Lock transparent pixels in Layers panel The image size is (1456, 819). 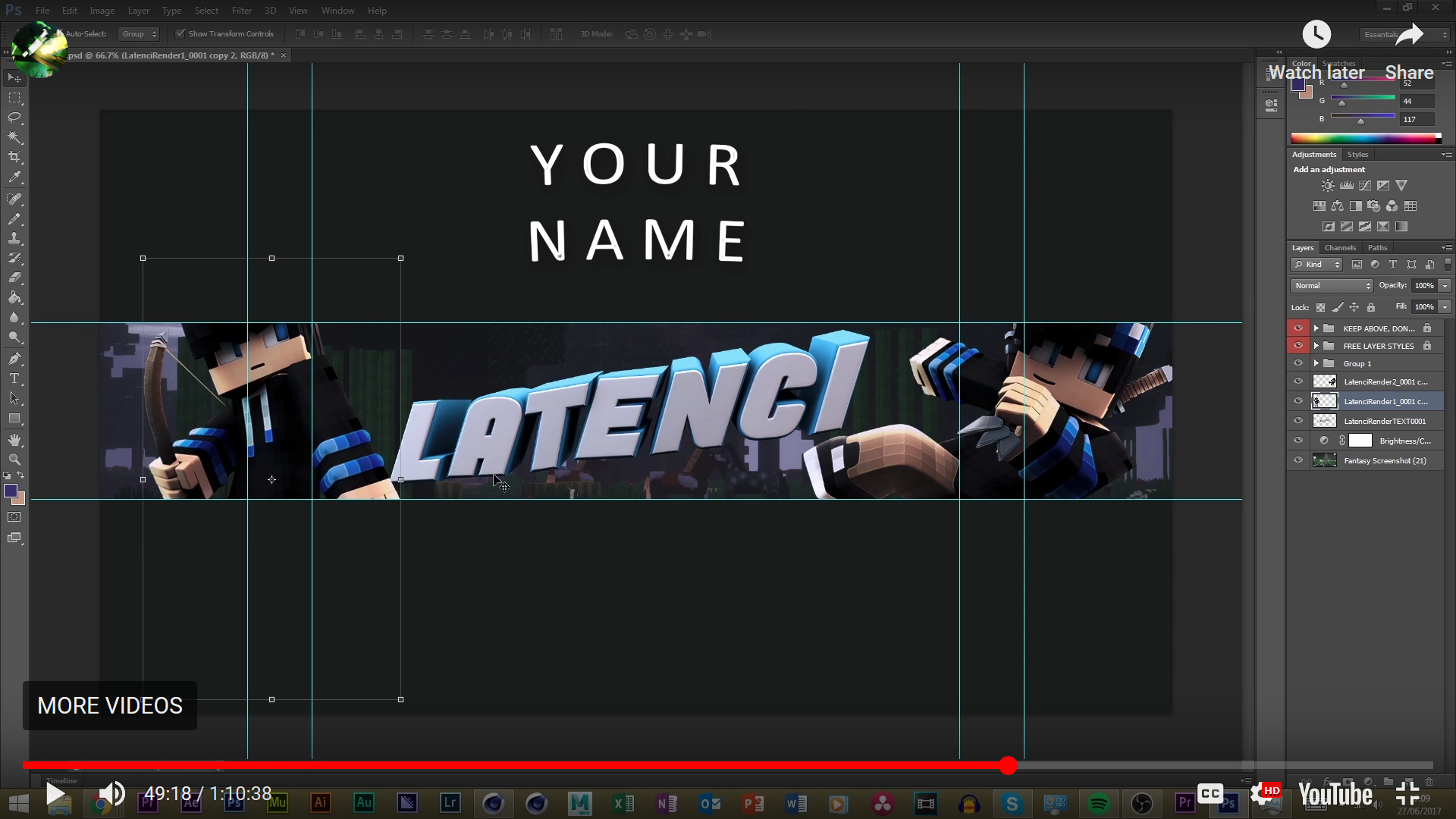(1320, 307)
